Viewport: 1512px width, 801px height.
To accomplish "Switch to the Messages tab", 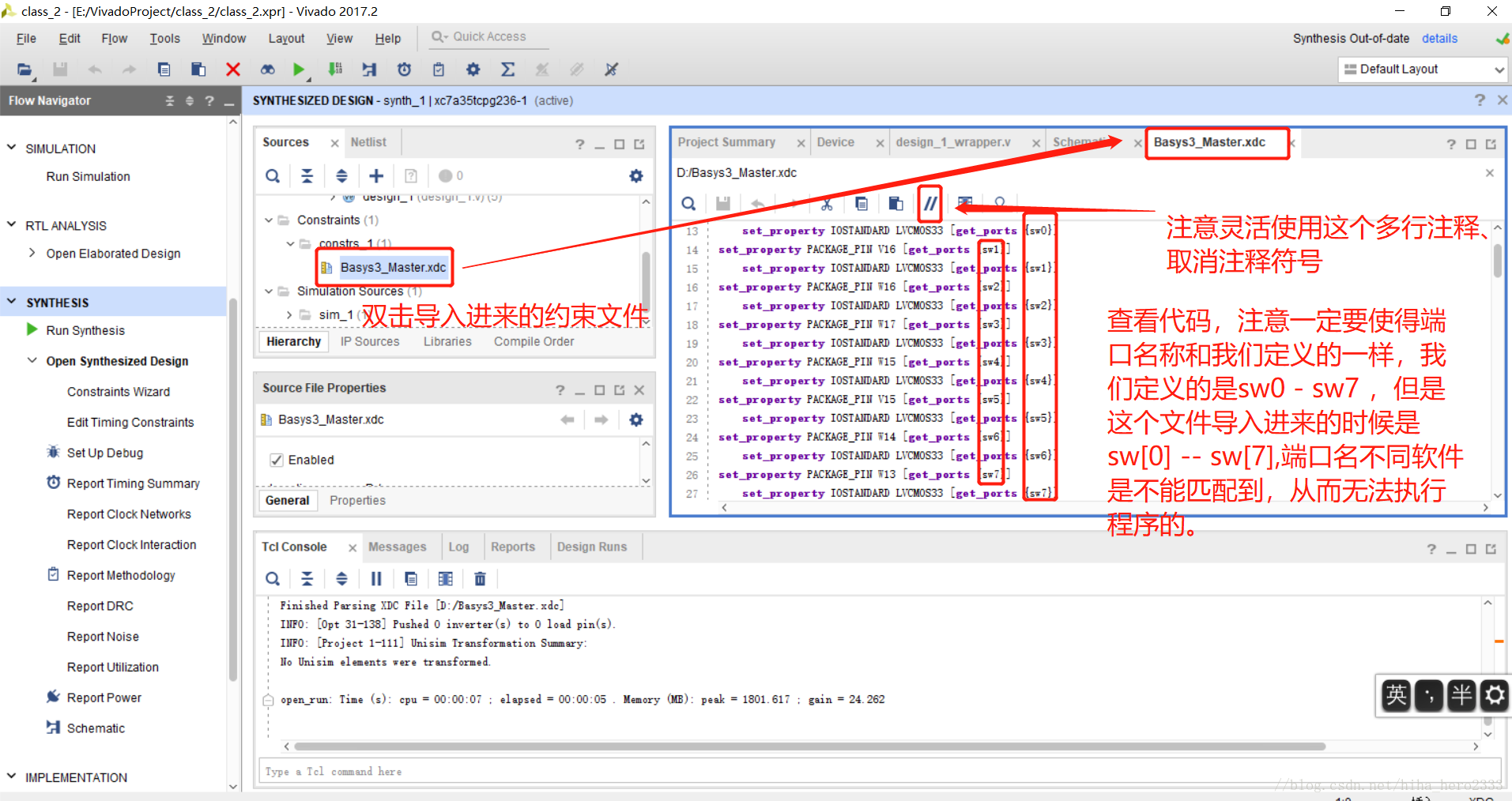I will [397, 547].
